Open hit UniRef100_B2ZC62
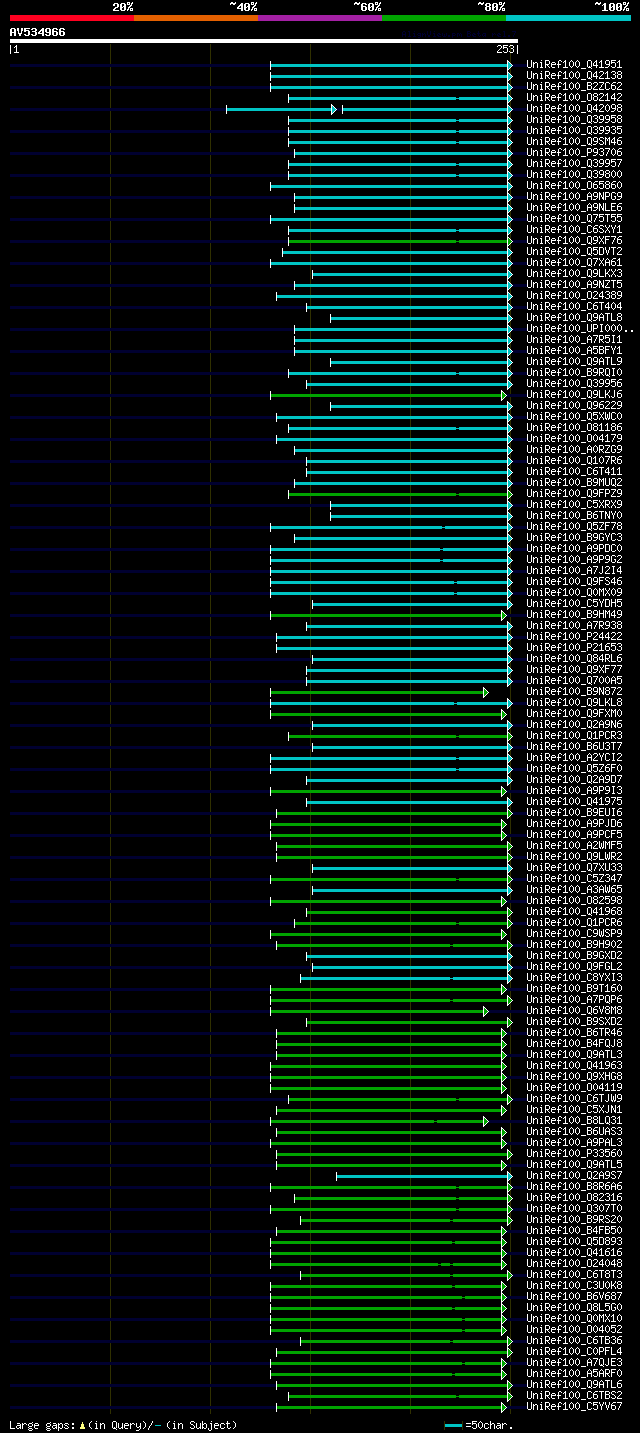 (574, 87)
